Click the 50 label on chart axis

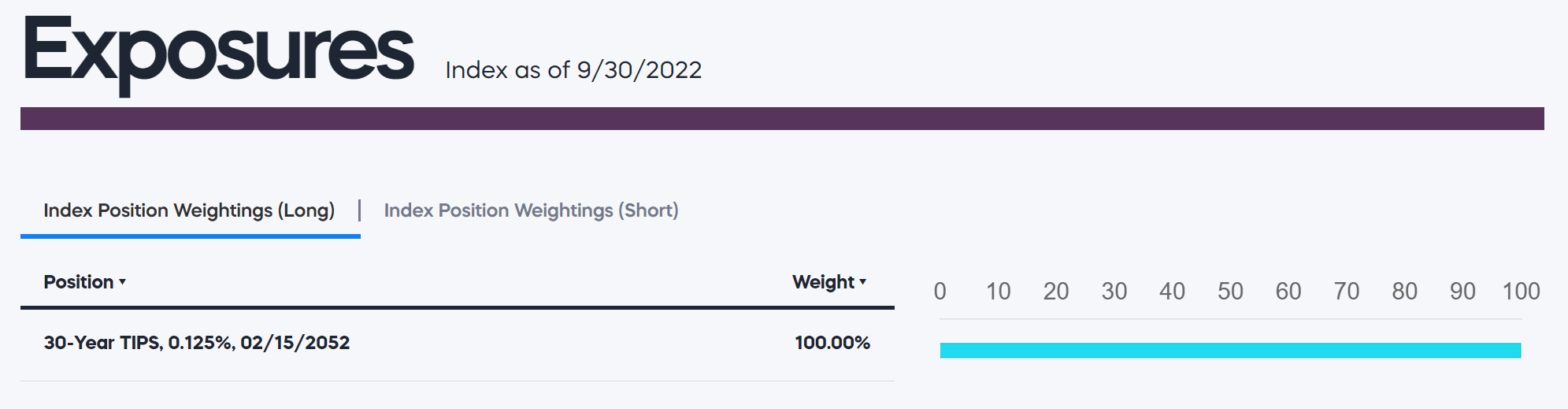coord(1230,292)
